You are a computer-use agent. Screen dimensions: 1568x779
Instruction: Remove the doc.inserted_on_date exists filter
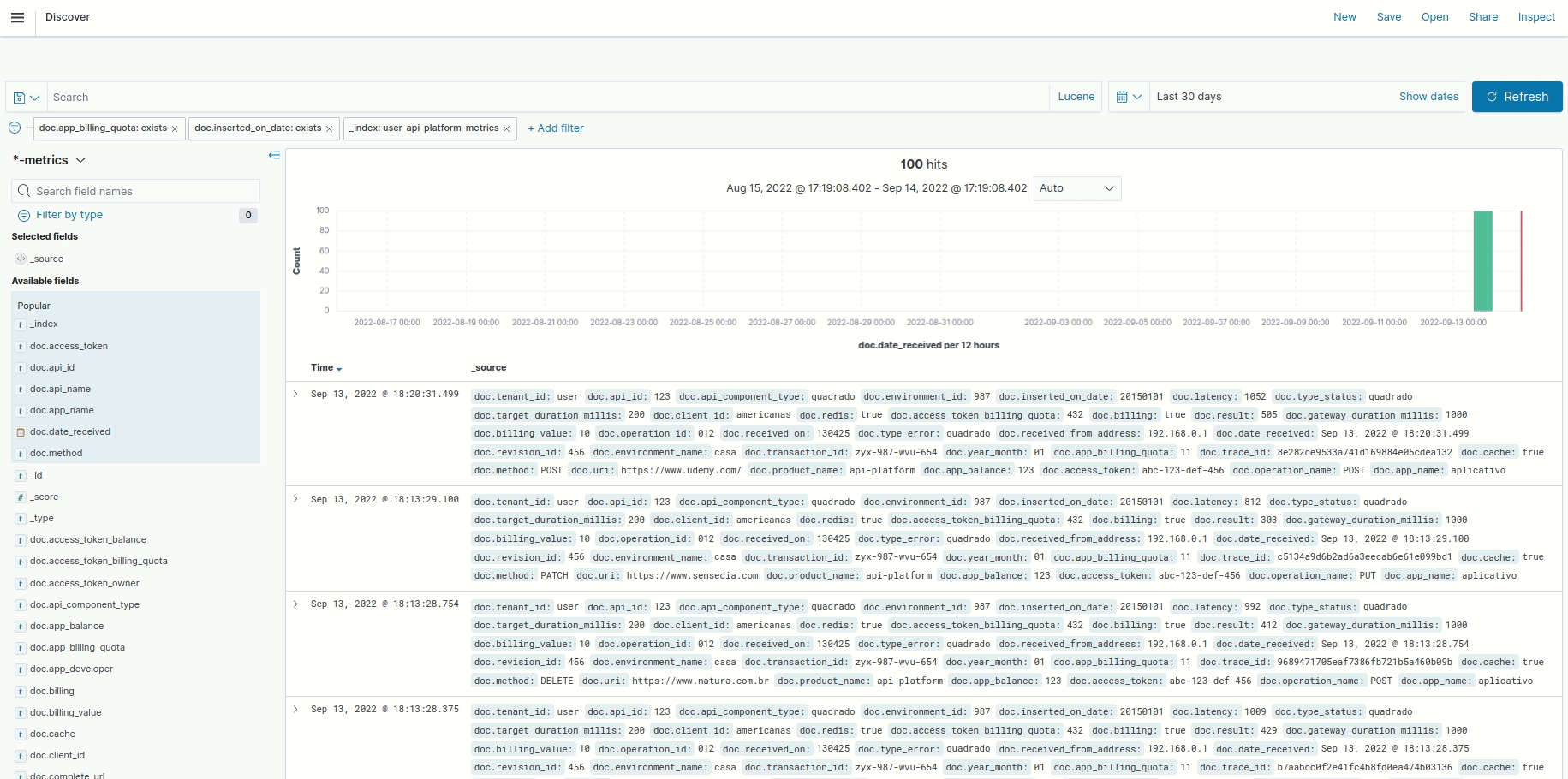tap(328, 128)
